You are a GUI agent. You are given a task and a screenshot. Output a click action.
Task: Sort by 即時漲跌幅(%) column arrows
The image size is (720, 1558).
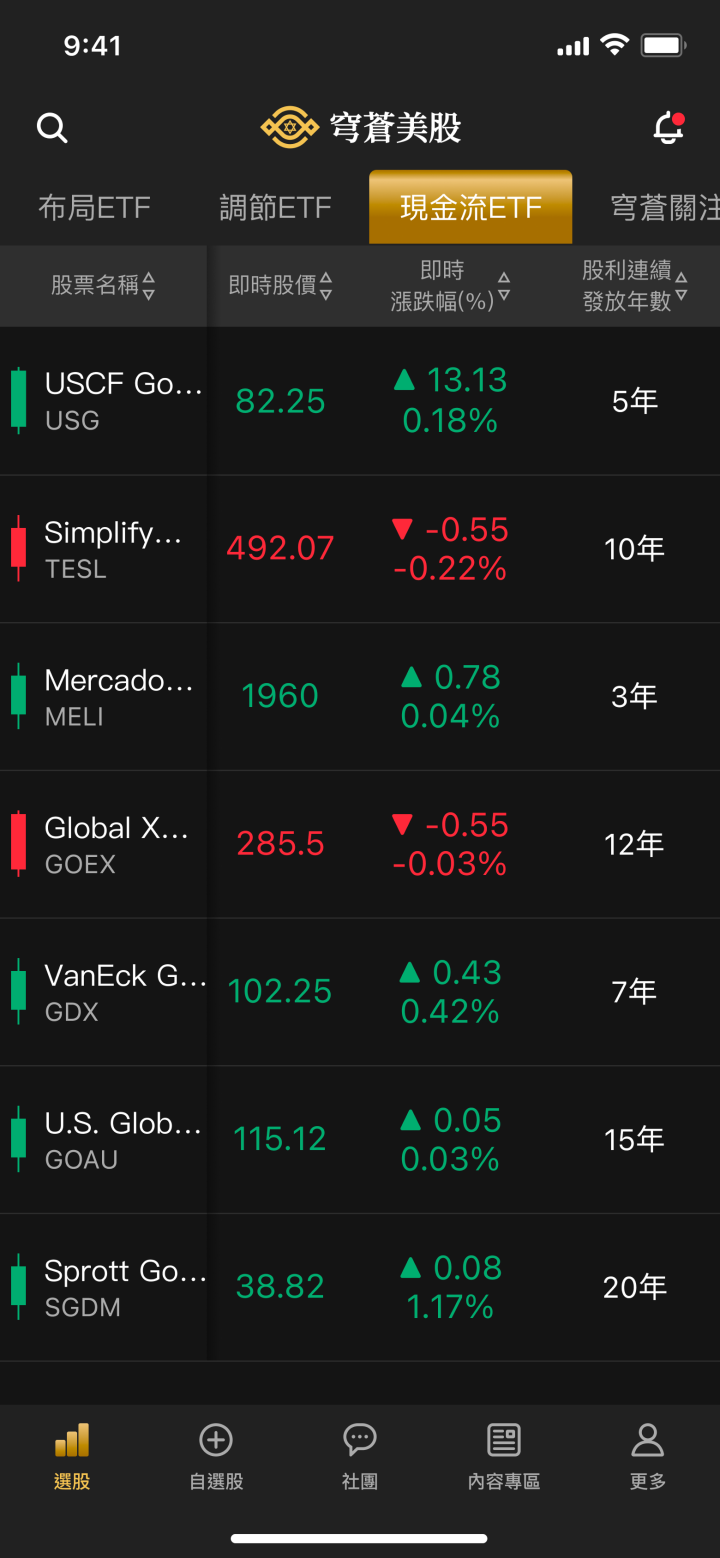[504, 286]
